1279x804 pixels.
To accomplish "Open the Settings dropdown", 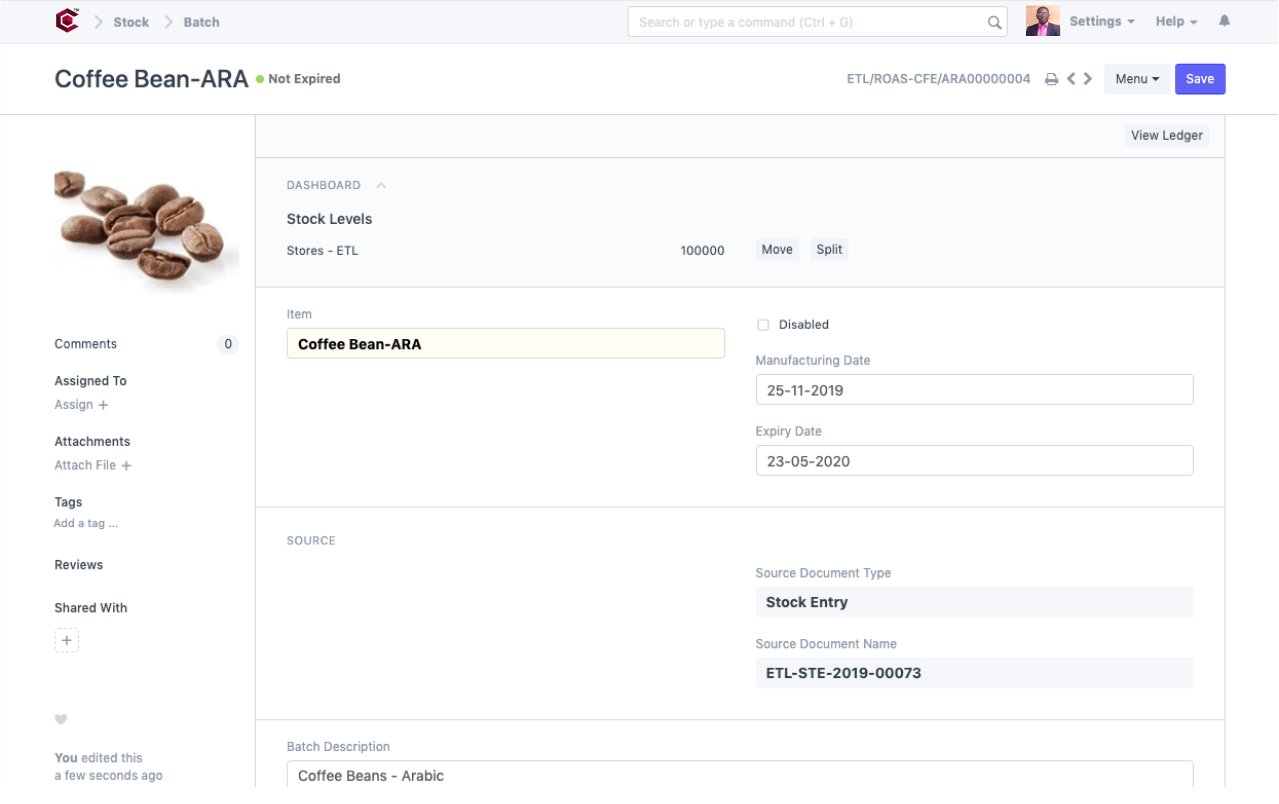I will tap(1096, 20).
